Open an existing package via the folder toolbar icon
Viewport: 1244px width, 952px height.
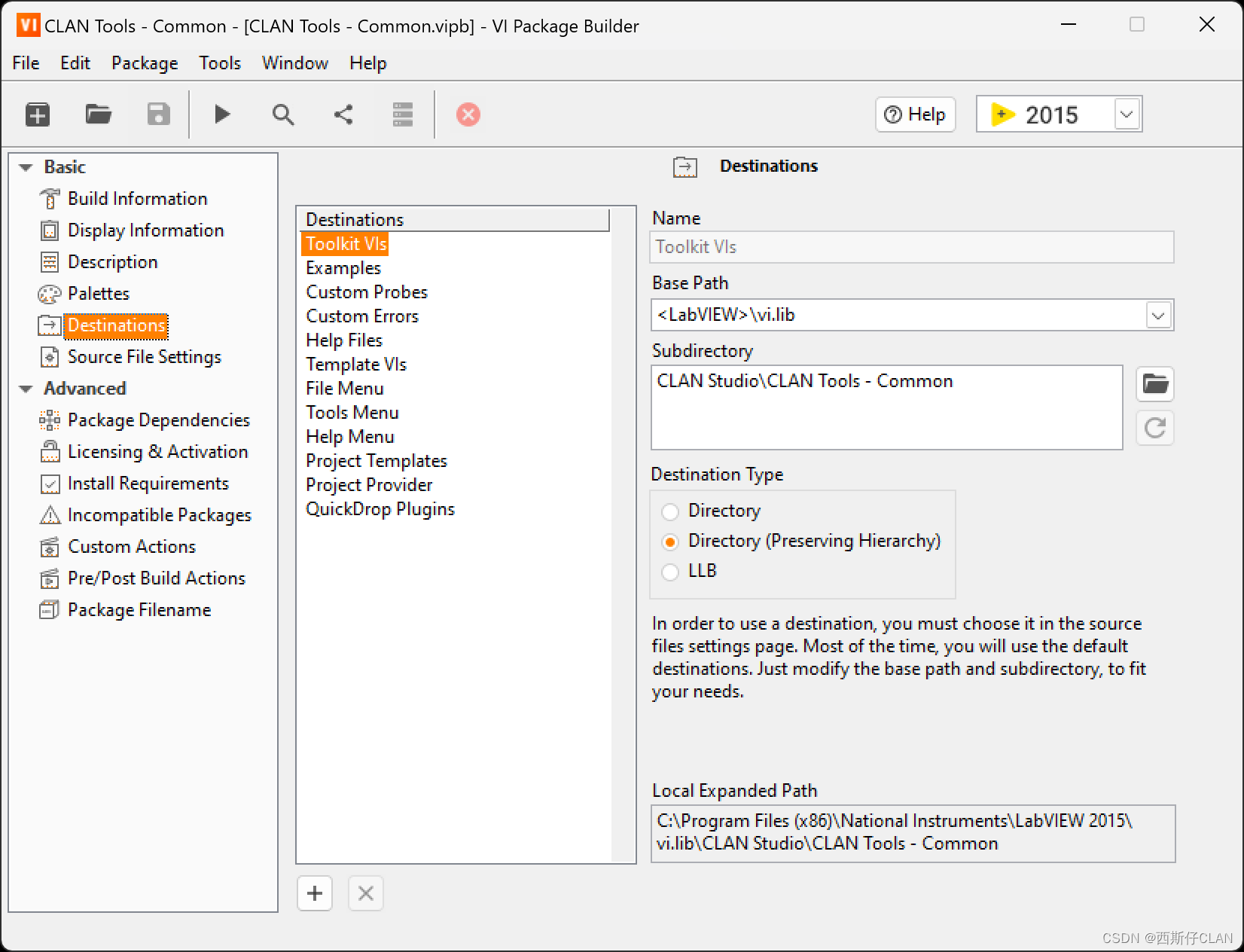98,114
